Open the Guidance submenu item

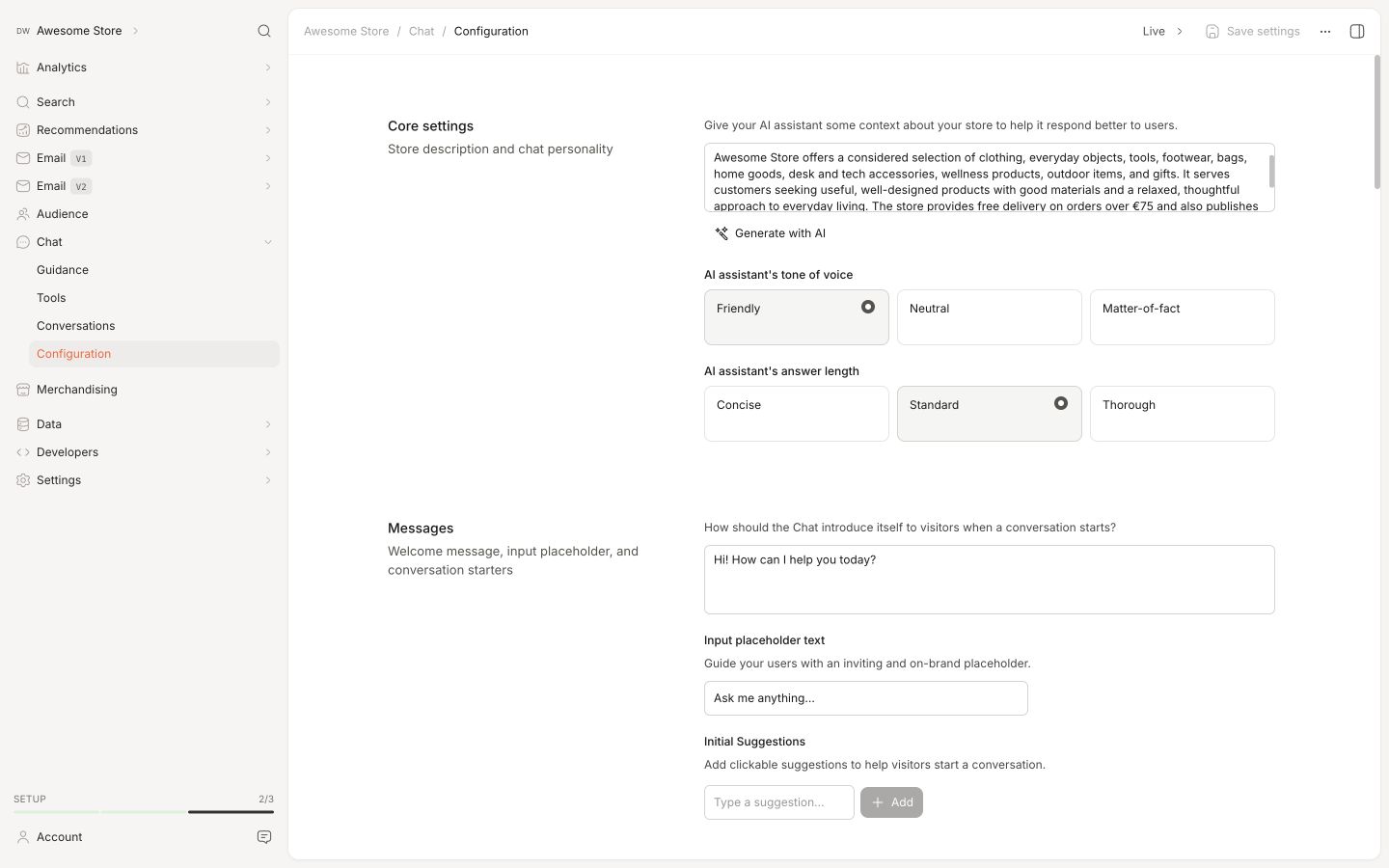click(x=154, y=270)
